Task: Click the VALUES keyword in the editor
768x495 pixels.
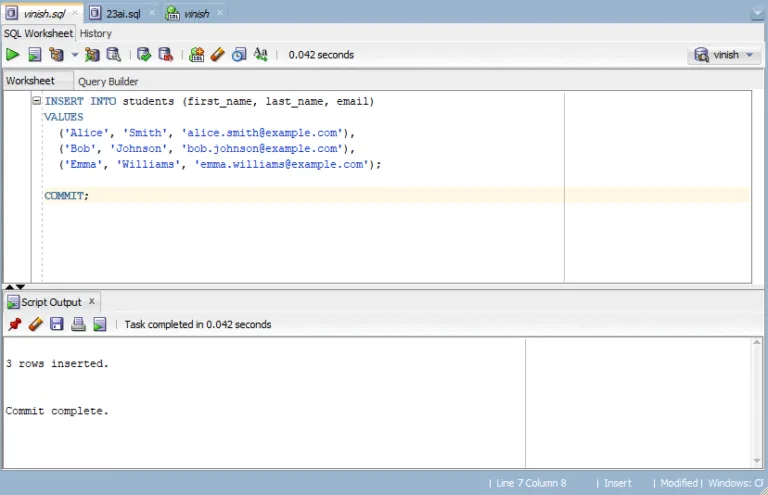Action: tap(64, 117)
